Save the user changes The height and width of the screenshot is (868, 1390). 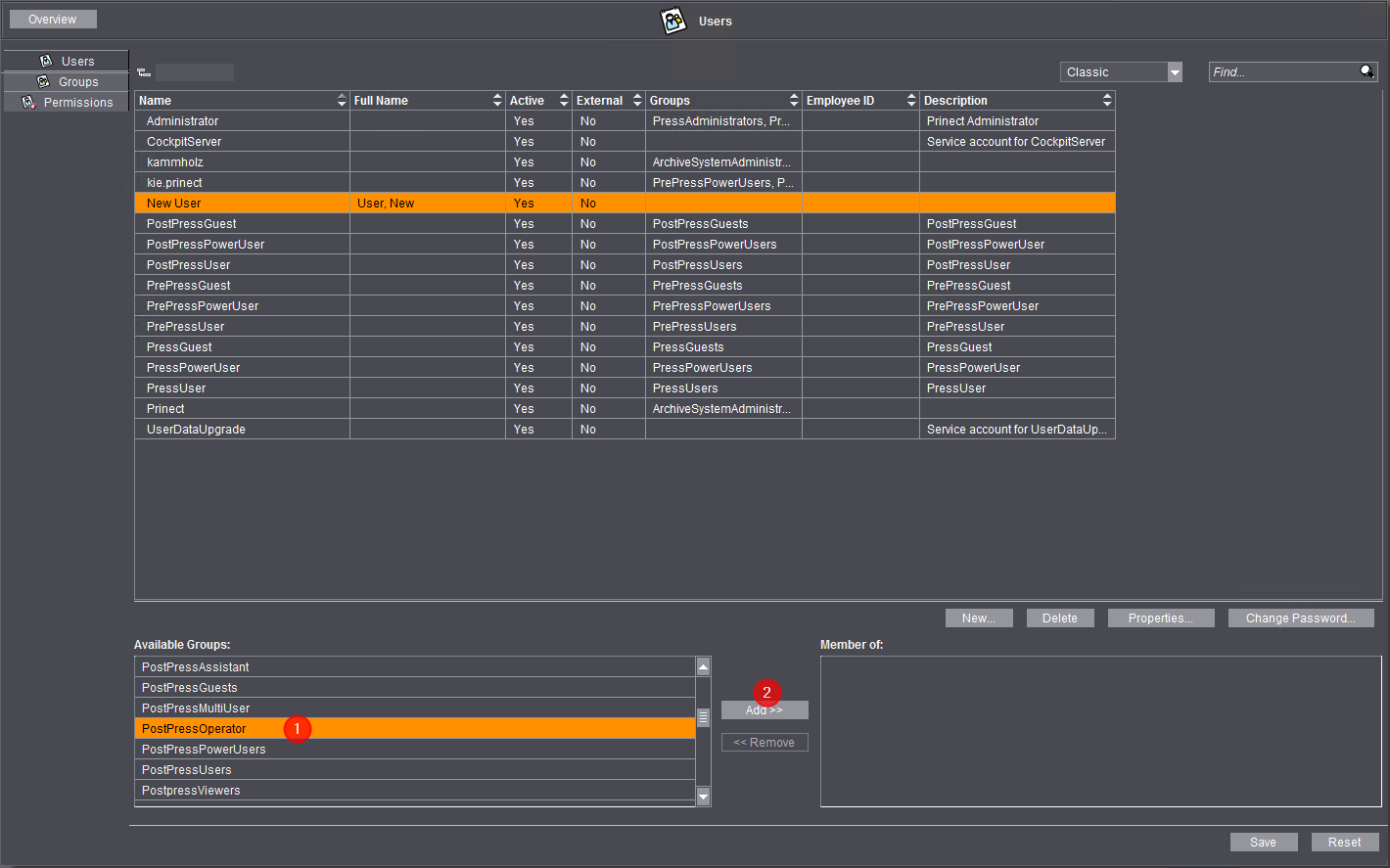point(1263,843)
